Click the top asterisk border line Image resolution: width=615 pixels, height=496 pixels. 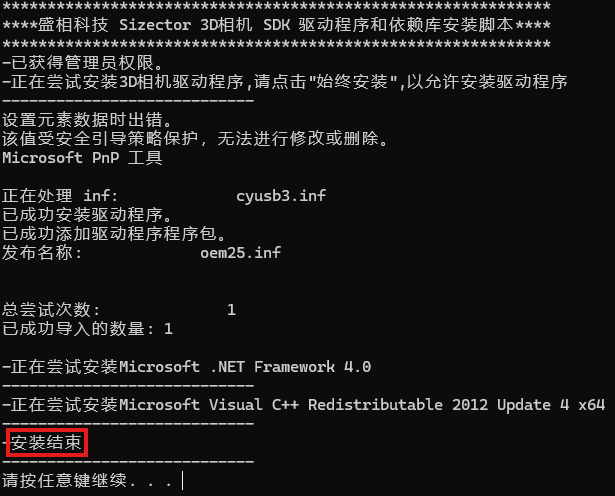(x=277, y=6)
